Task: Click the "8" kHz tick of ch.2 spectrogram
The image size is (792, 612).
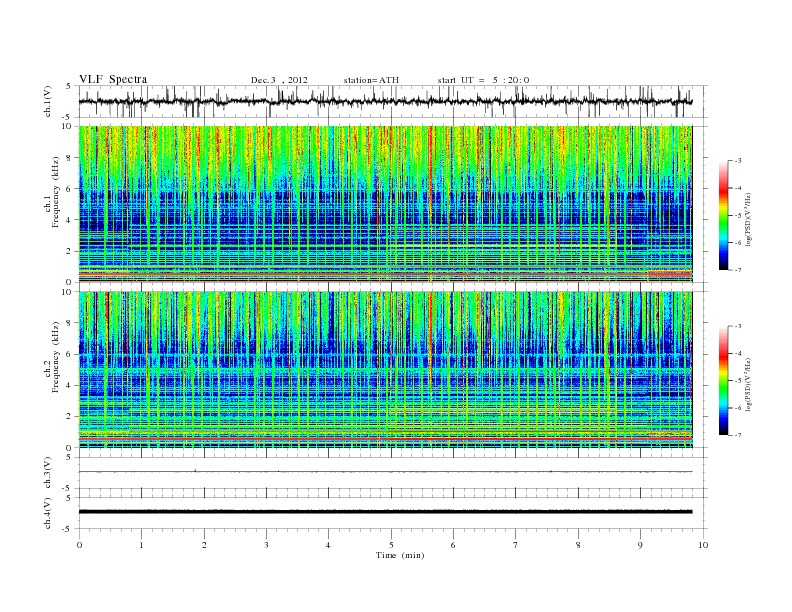Action: 69,323
